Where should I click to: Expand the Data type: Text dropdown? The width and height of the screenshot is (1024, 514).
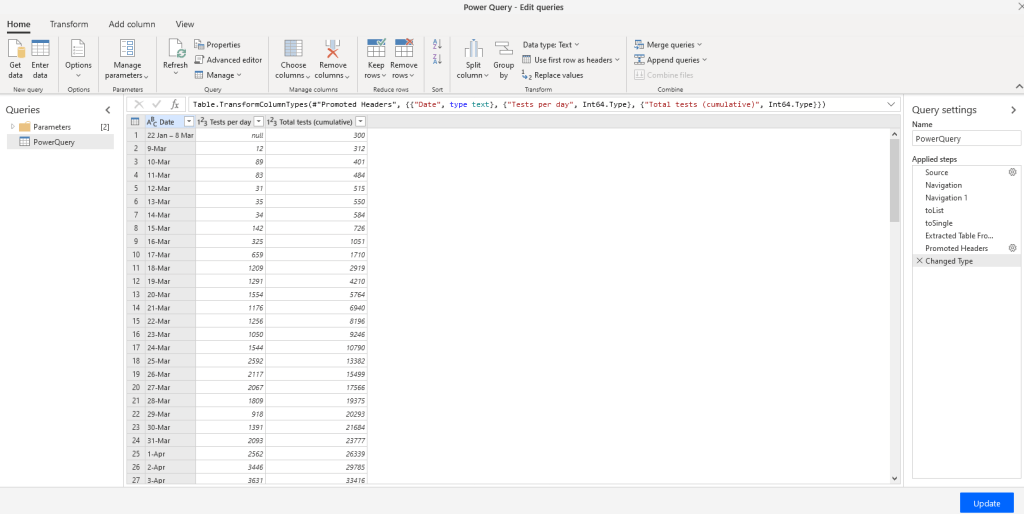tap(551, 45)
